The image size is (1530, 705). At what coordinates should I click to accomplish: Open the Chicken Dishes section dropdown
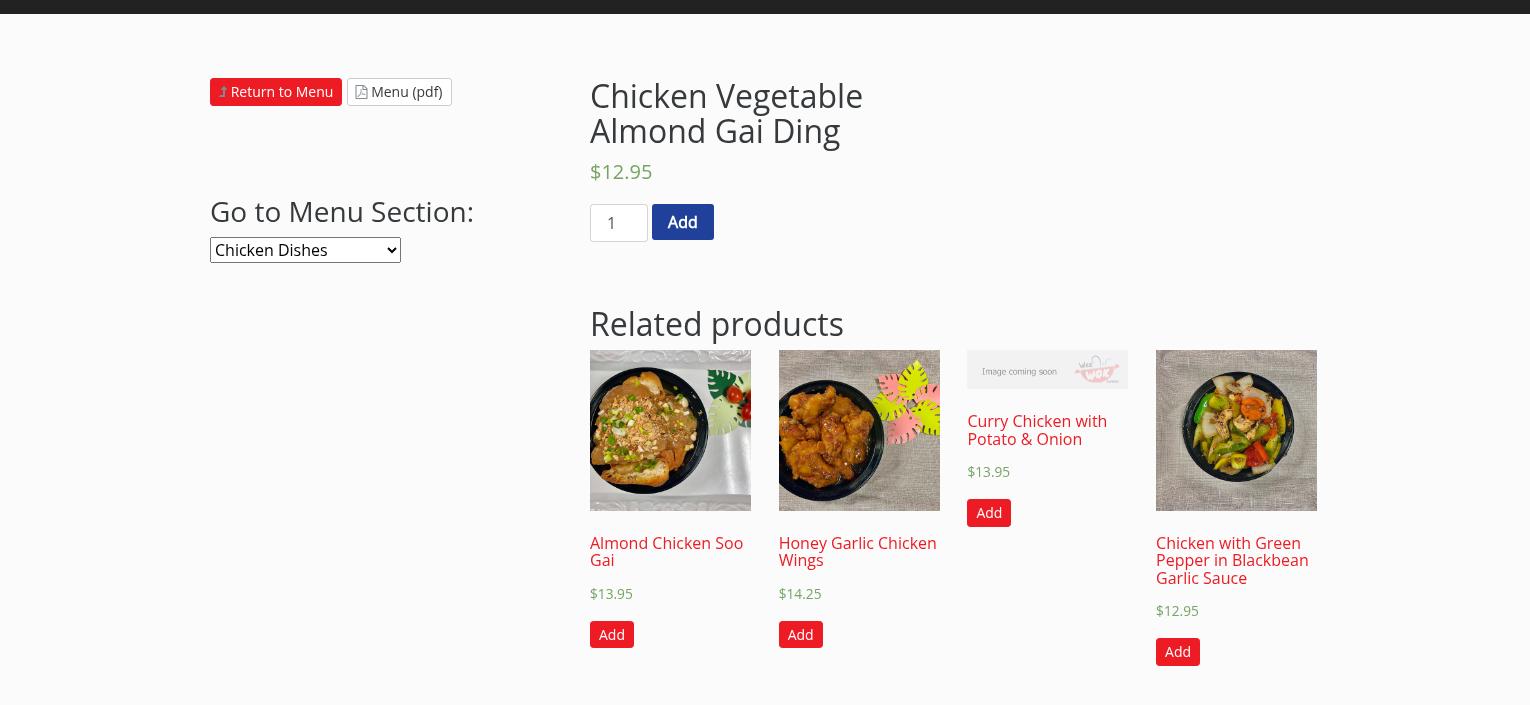[x=305, y=250]
